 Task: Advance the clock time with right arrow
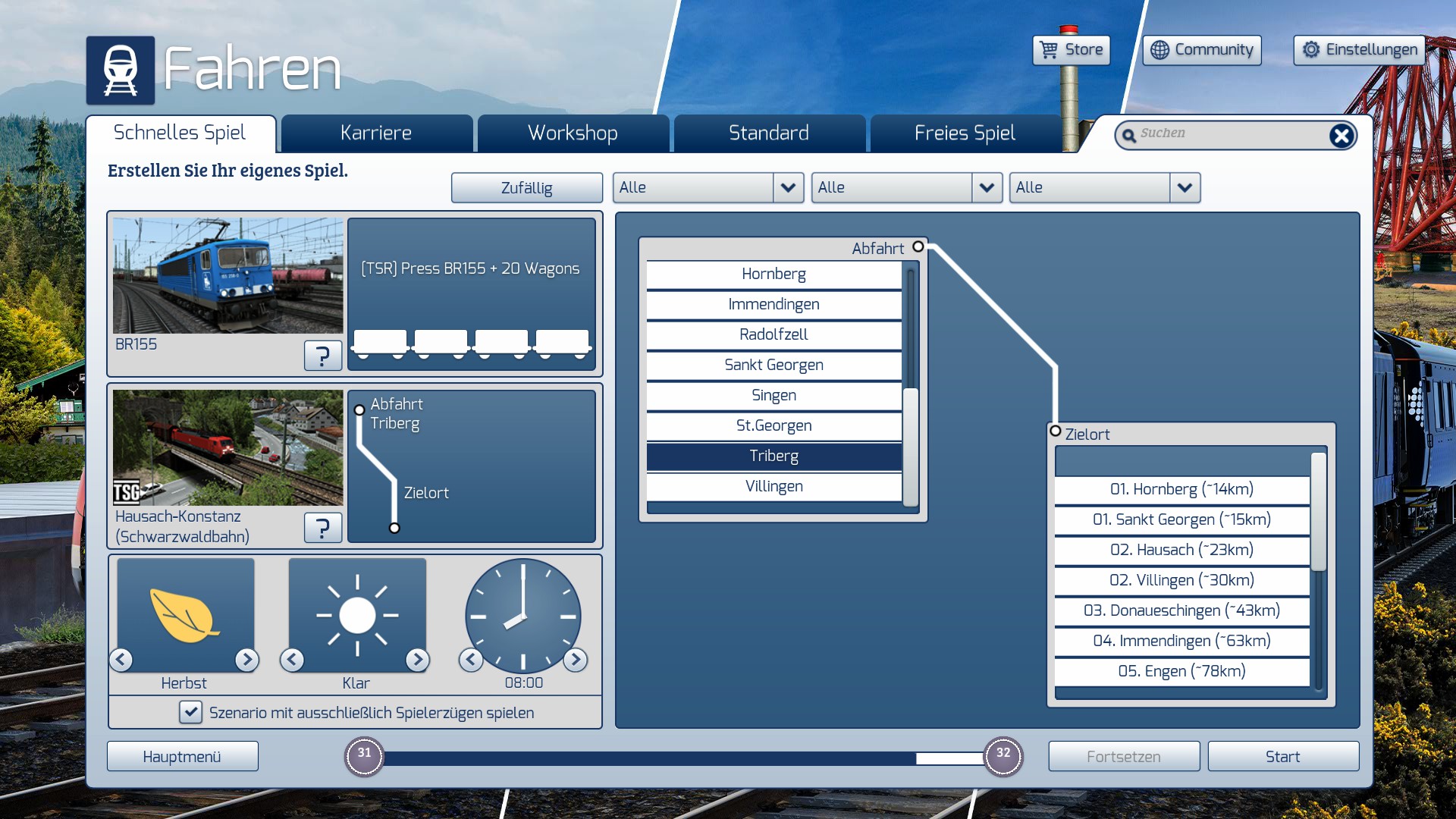tap(576, 660)
